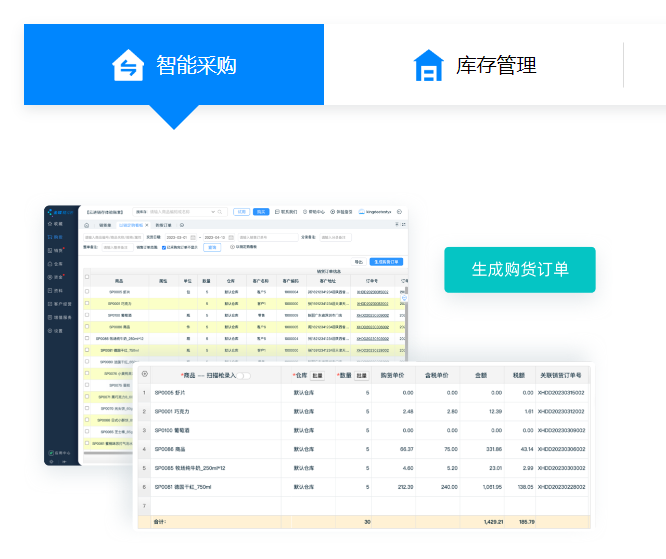
Task: Open 资料 module in the sidebar
Action: tap(56, 291)
